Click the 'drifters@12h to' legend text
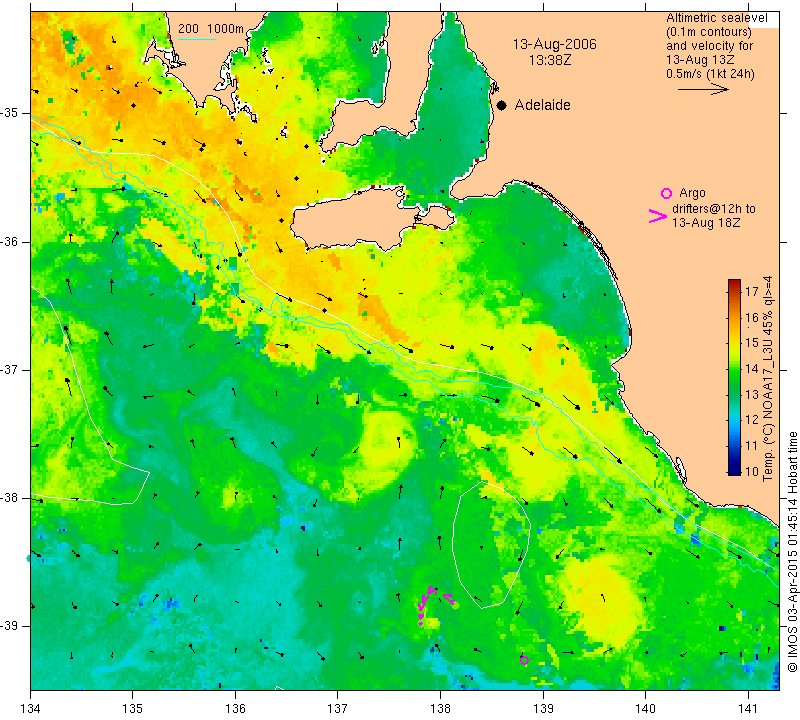 713,209
